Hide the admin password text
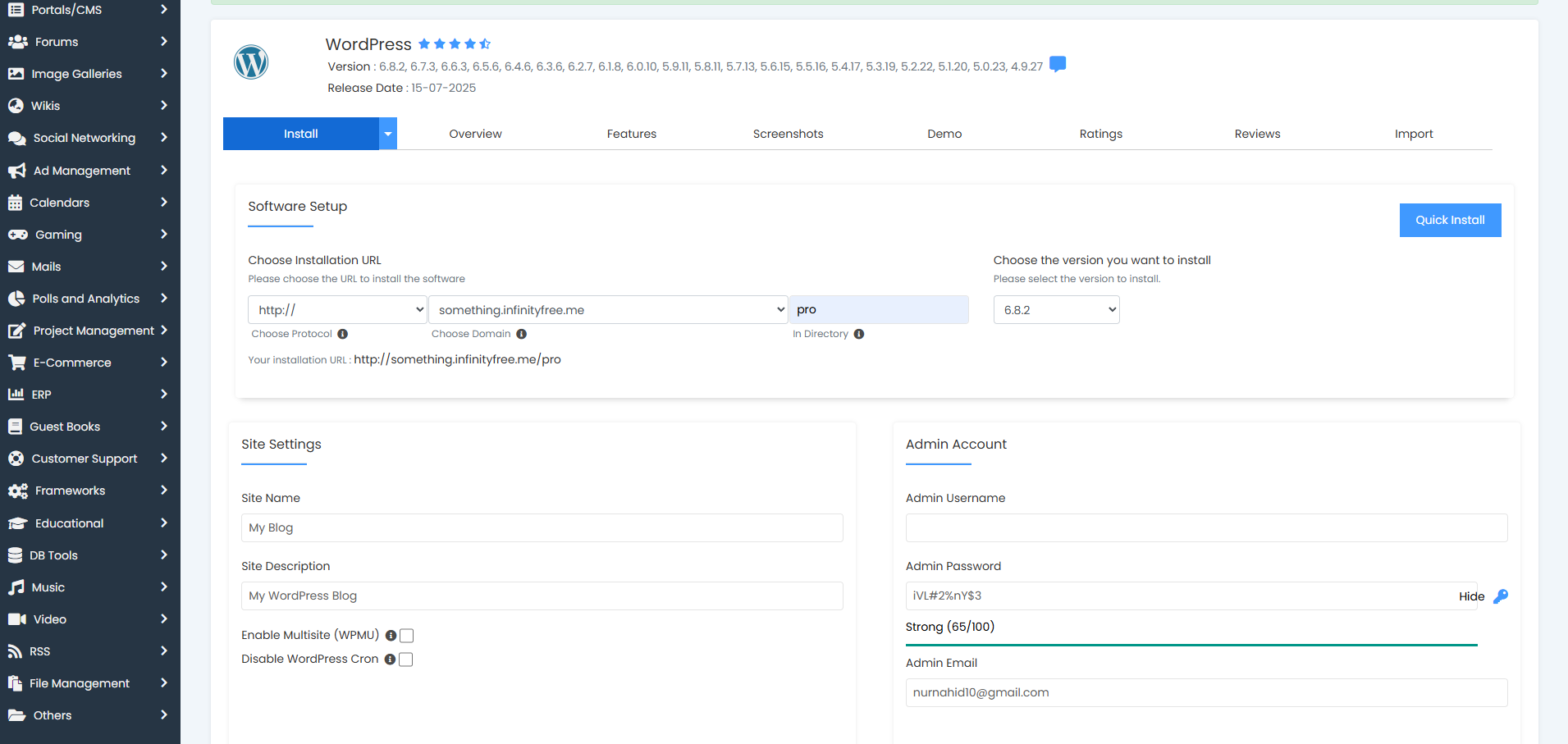 1471,596
